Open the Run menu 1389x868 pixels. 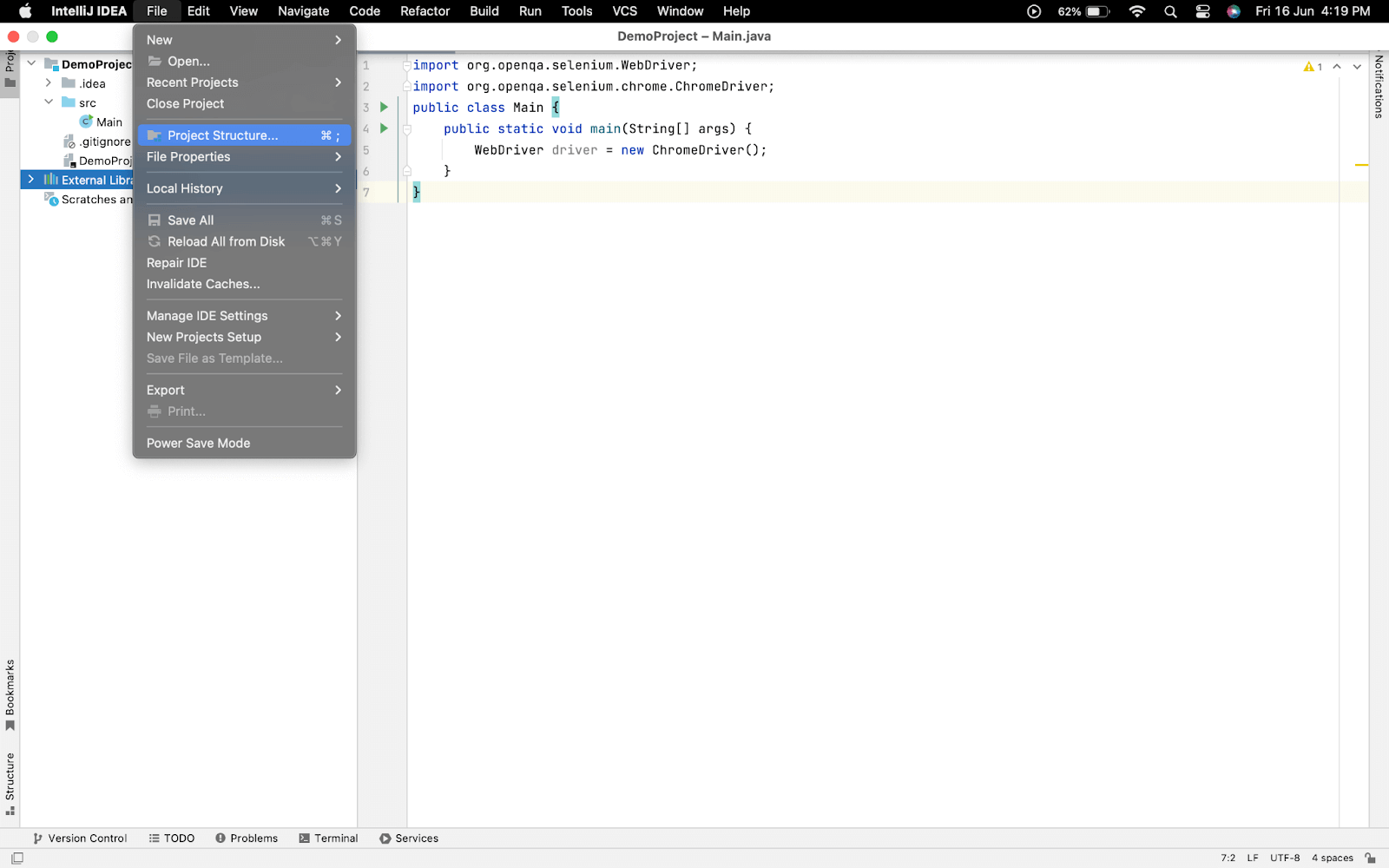[530, 11]
